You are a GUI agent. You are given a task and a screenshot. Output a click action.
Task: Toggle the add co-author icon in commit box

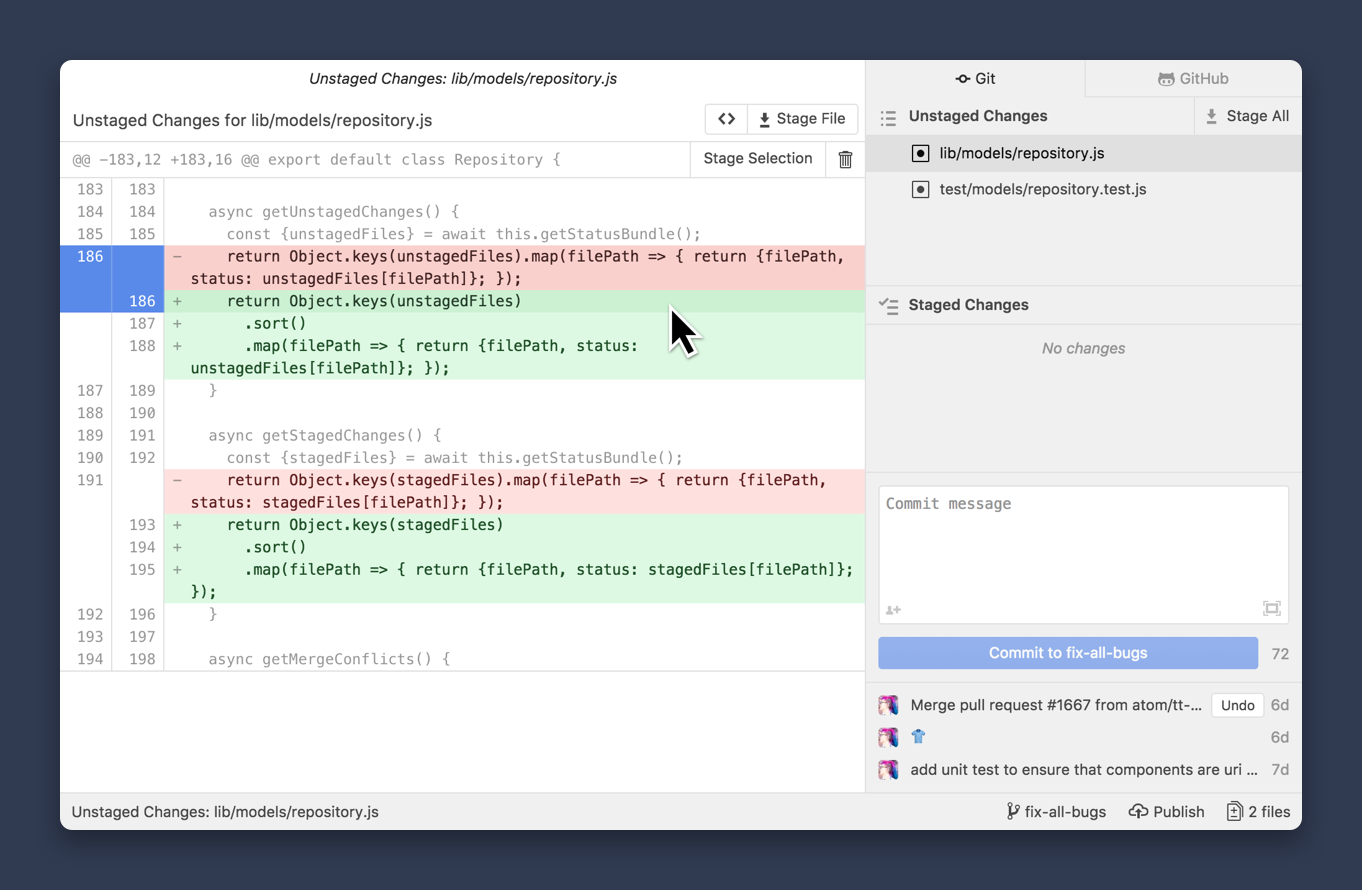(893, 609)
